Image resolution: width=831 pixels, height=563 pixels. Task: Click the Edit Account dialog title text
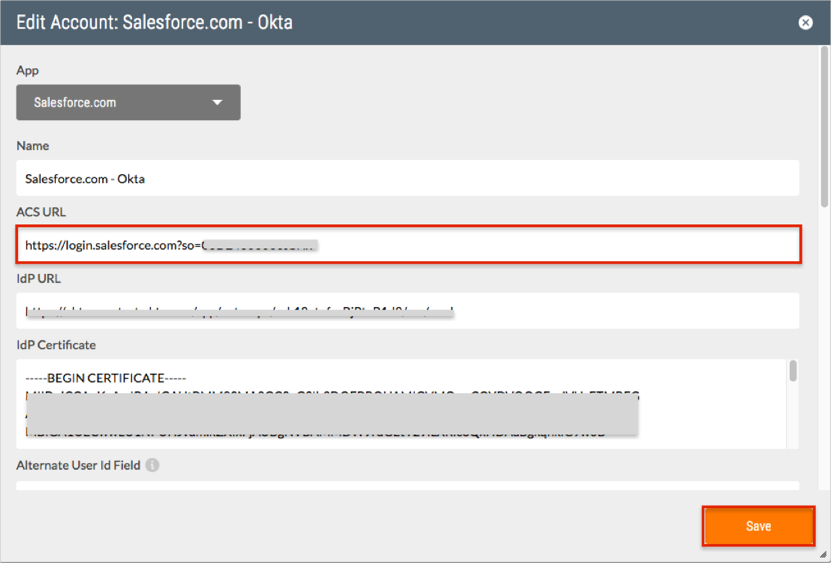pyautogui.click(x=154, y=21)
